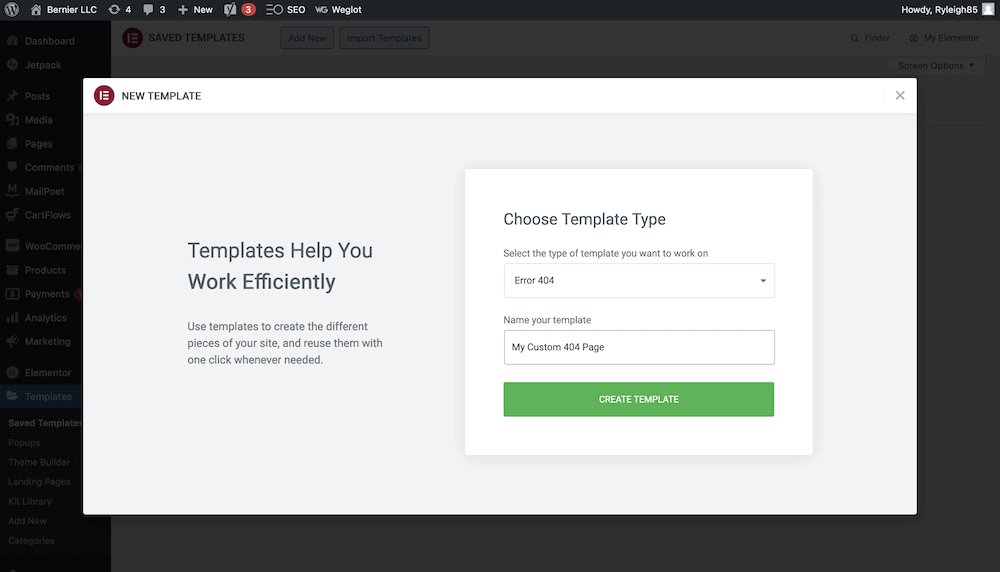
Task: Open the Error 404 template type dropdown
Action: tap(639, 281)
